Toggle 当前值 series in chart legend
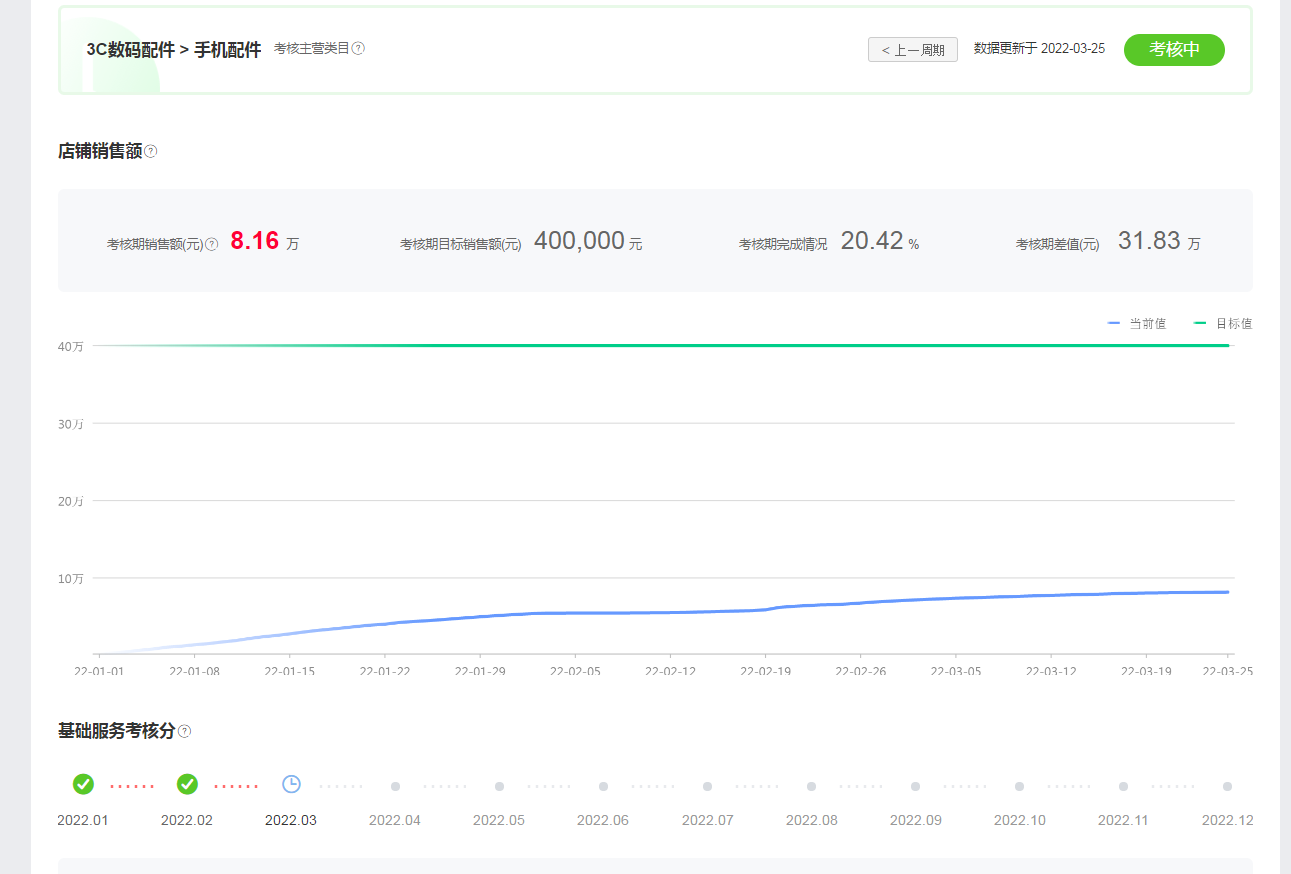The width and height of the screenshot is (1291, 874). click(1137, 324)
